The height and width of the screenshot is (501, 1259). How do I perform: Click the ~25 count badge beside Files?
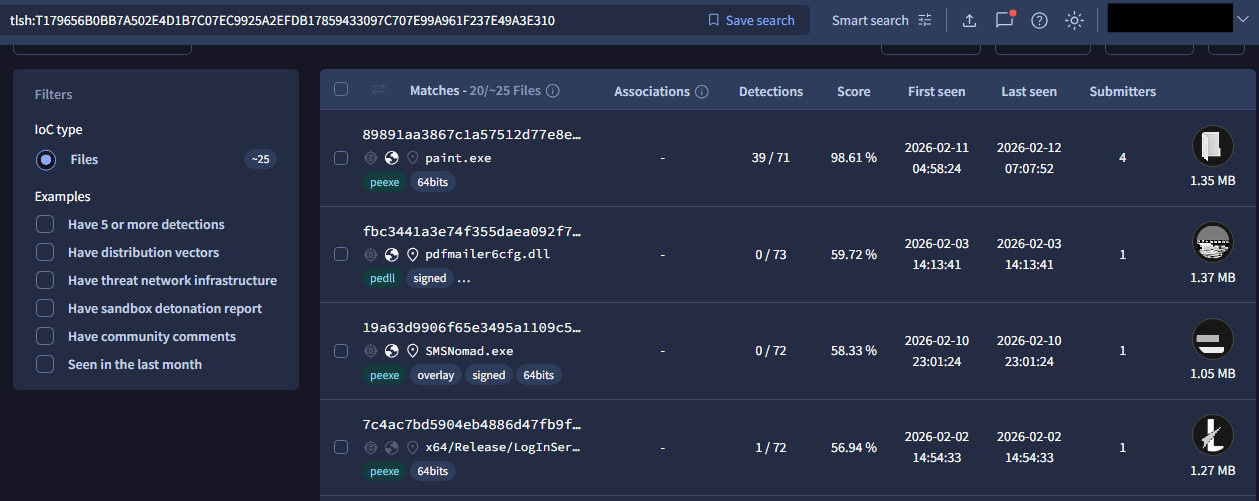(x=260, y=159)
